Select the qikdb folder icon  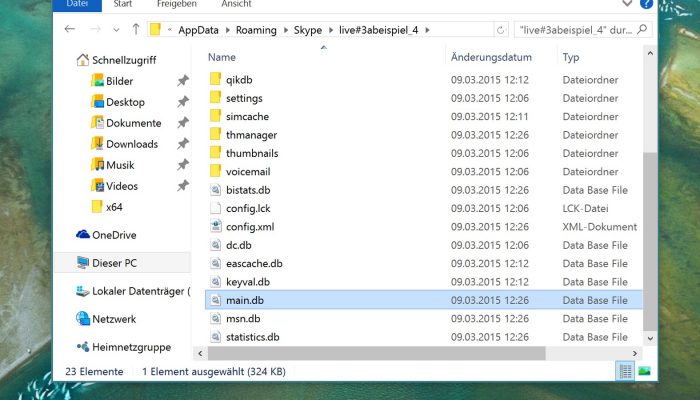(x=216, y=79)
